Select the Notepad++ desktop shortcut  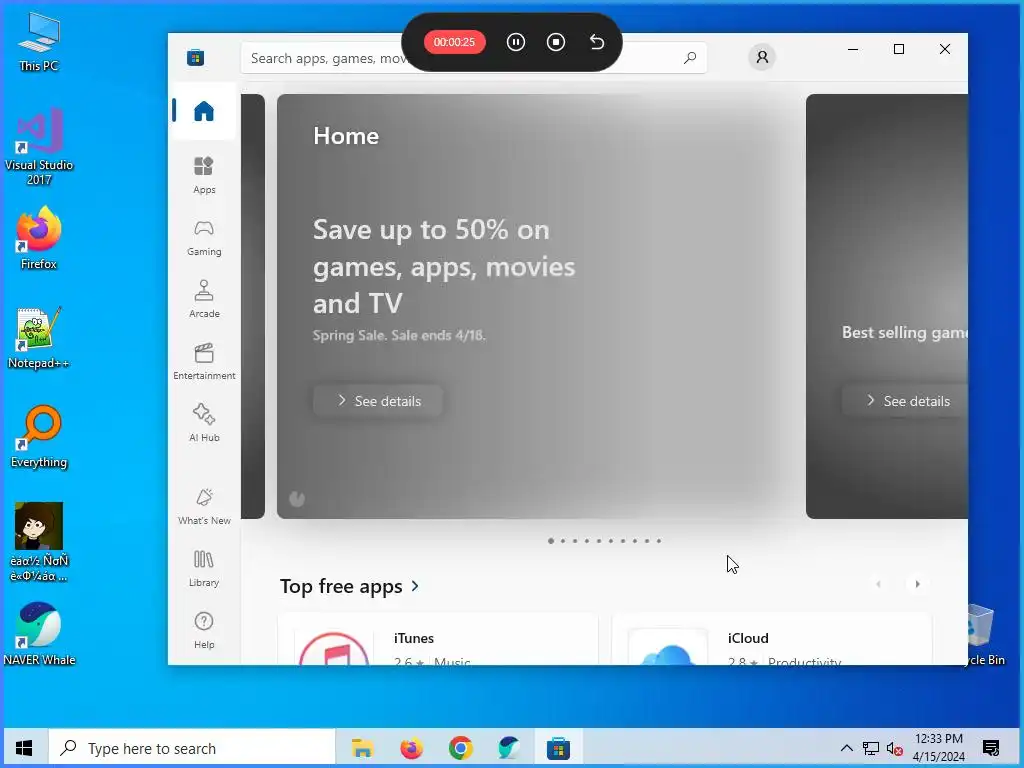39,338
